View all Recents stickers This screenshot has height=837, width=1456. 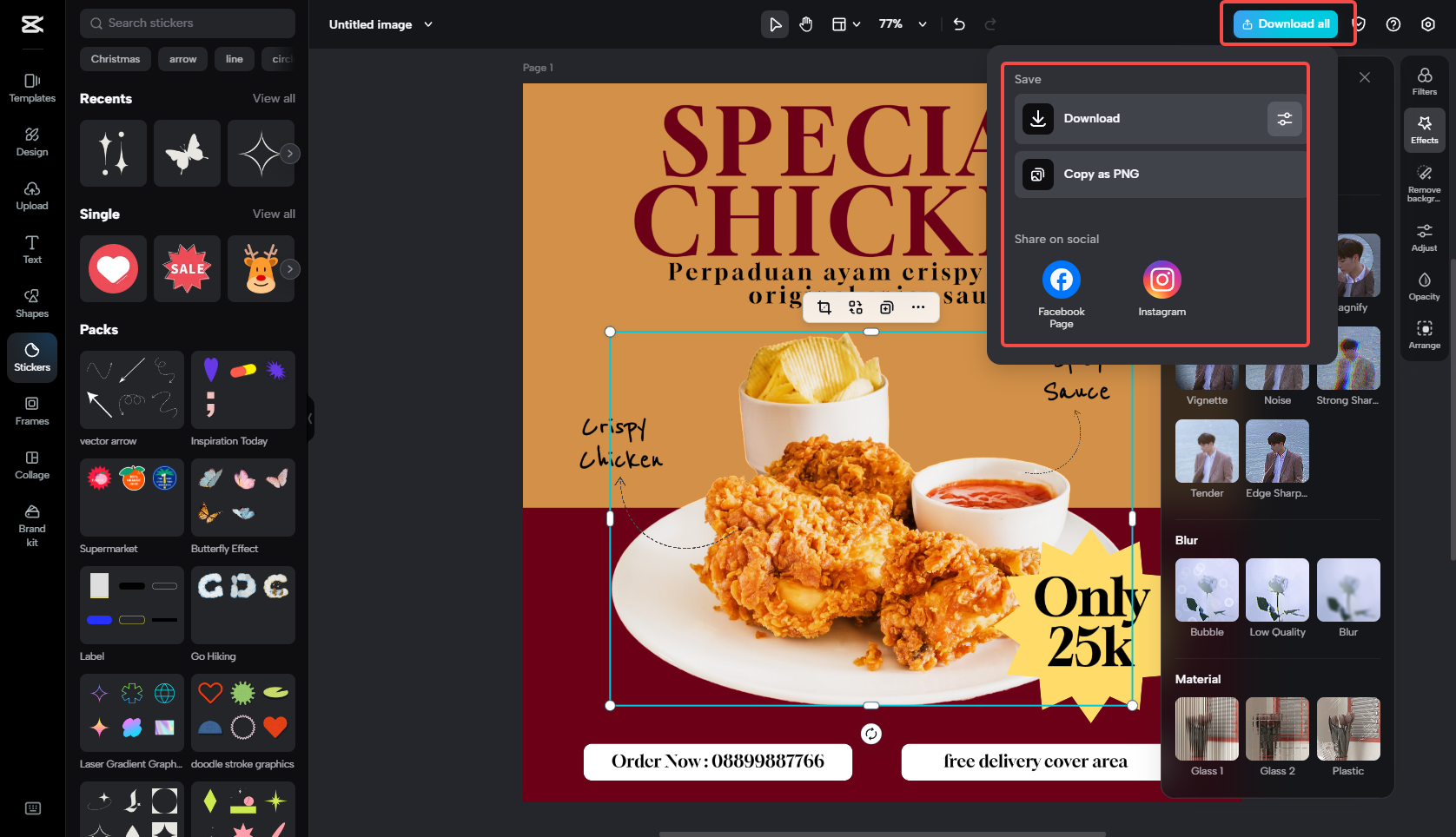click(274, 99)
